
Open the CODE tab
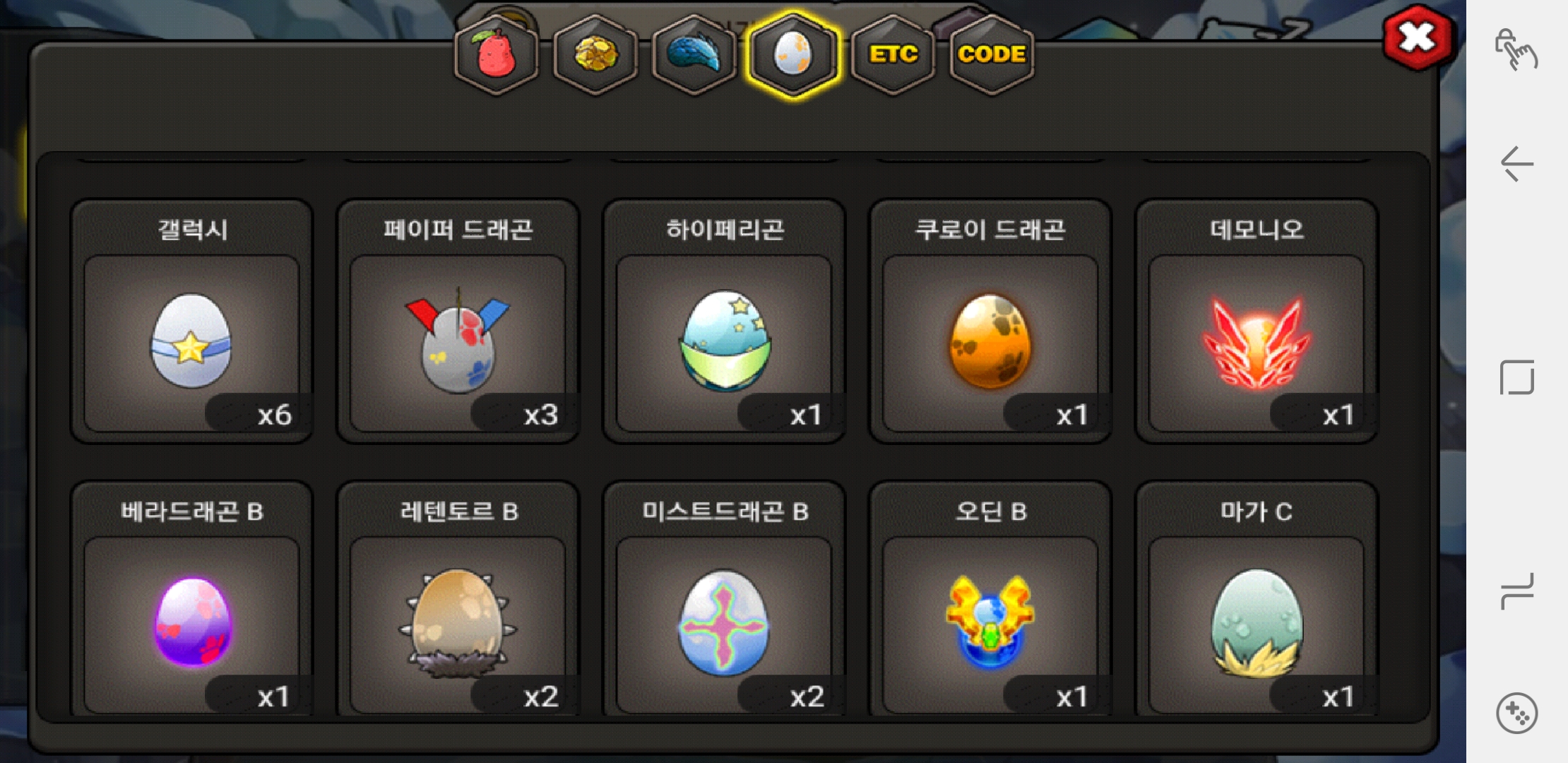(992, 55)
